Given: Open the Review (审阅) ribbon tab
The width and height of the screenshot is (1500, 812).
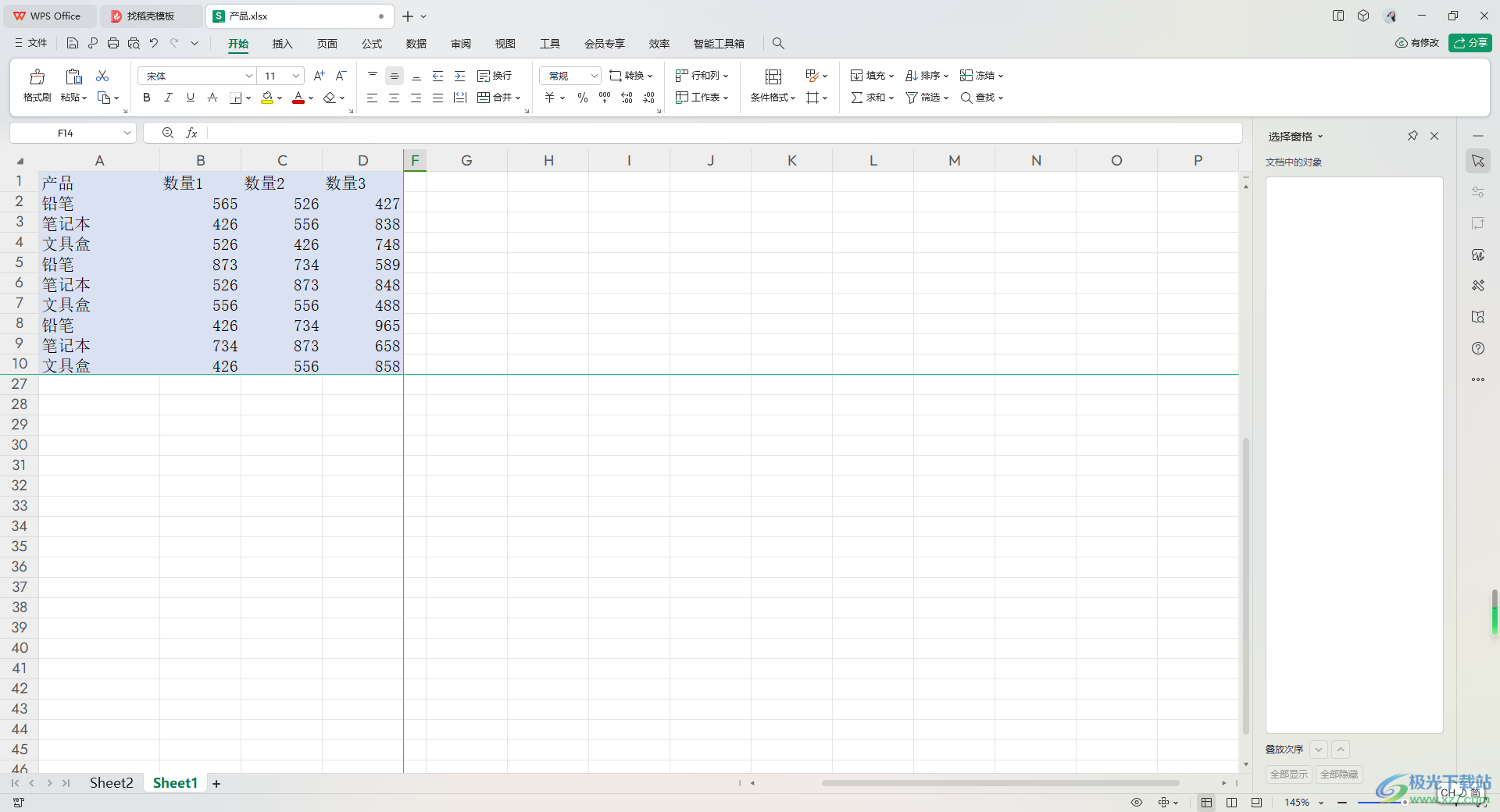Looking at the screenshot, I should tap(461, 44).
